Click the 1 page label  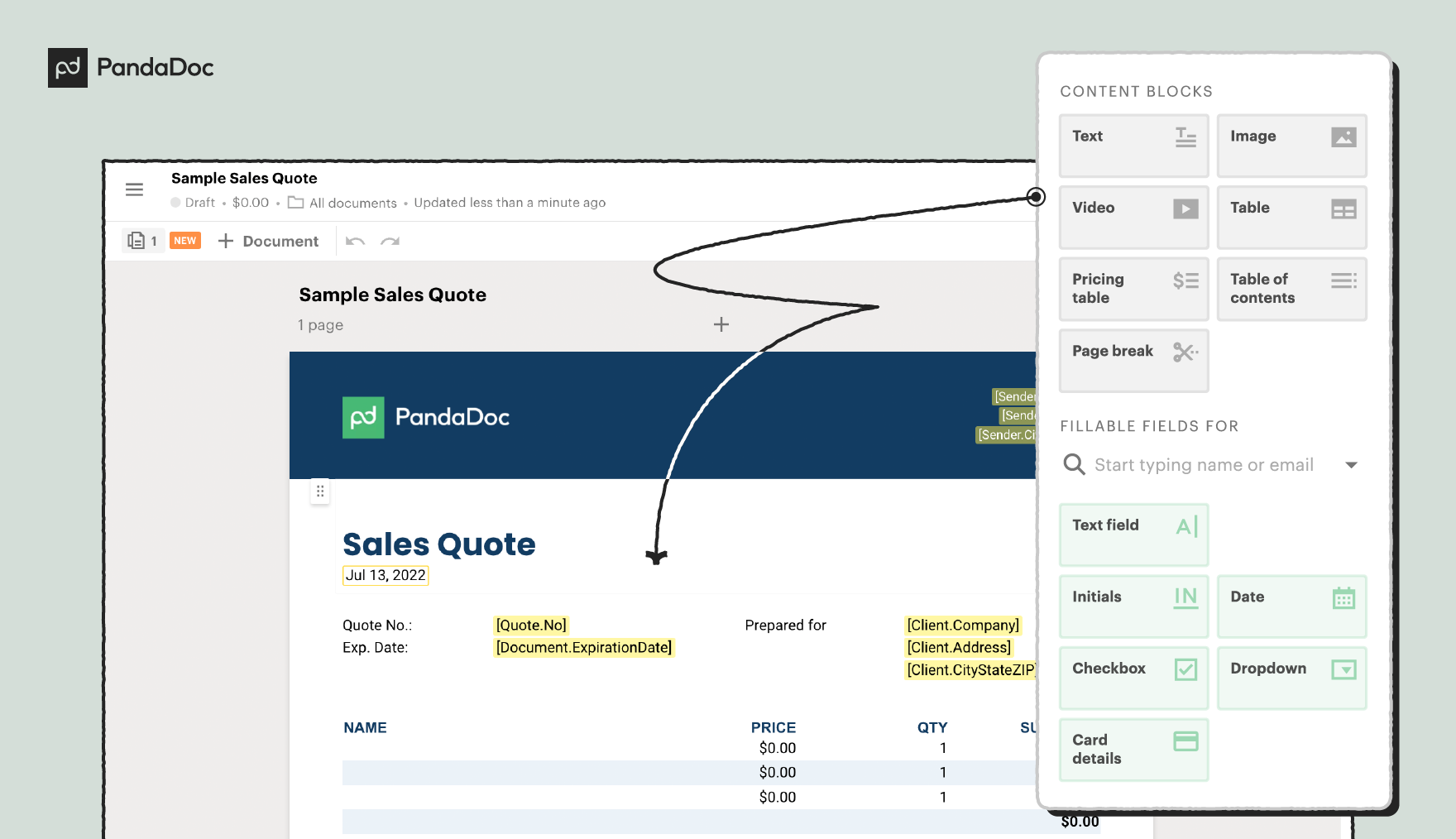pyautogui.click(x=321, y=325)
